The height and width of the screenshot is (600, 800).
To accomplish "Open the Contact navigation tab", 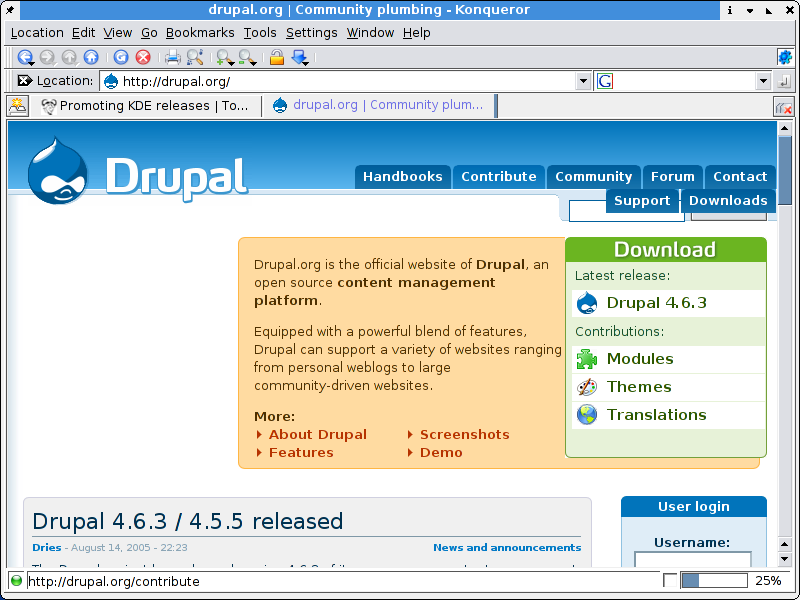I will (740, 177).
